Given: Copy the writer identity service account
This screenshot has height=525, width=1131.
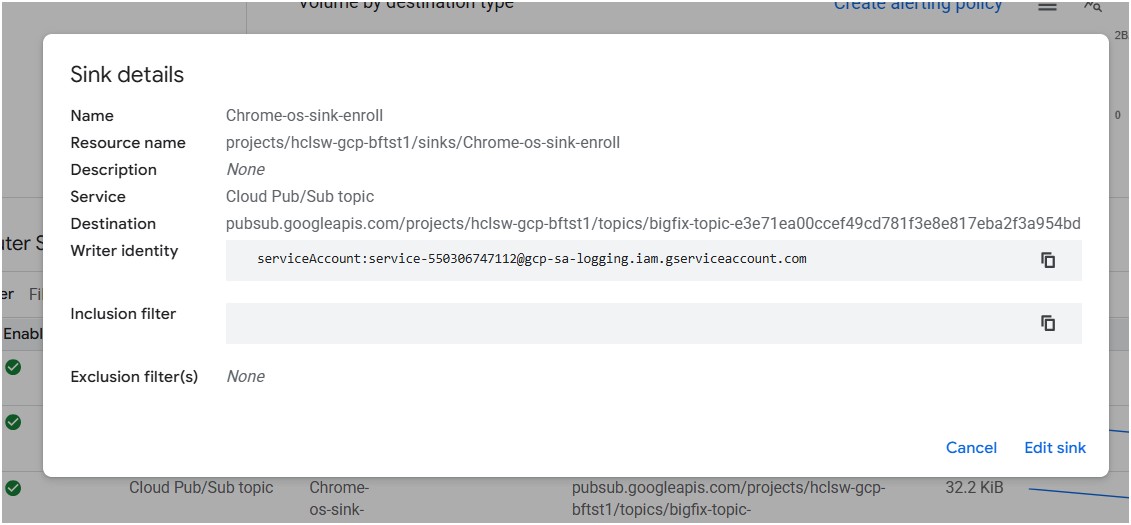Looking at the screenshot, I should click(x=1048, y=260).
